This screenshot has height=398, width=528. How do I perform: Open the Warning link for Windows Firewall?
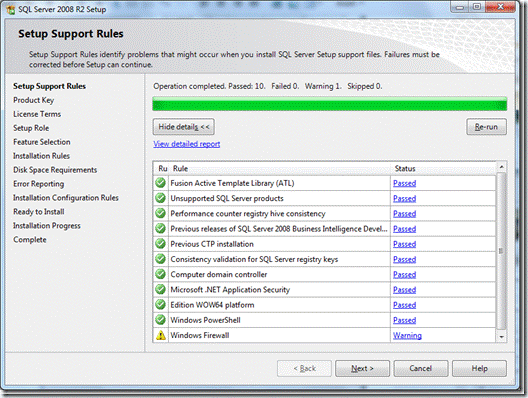point(407,335)
